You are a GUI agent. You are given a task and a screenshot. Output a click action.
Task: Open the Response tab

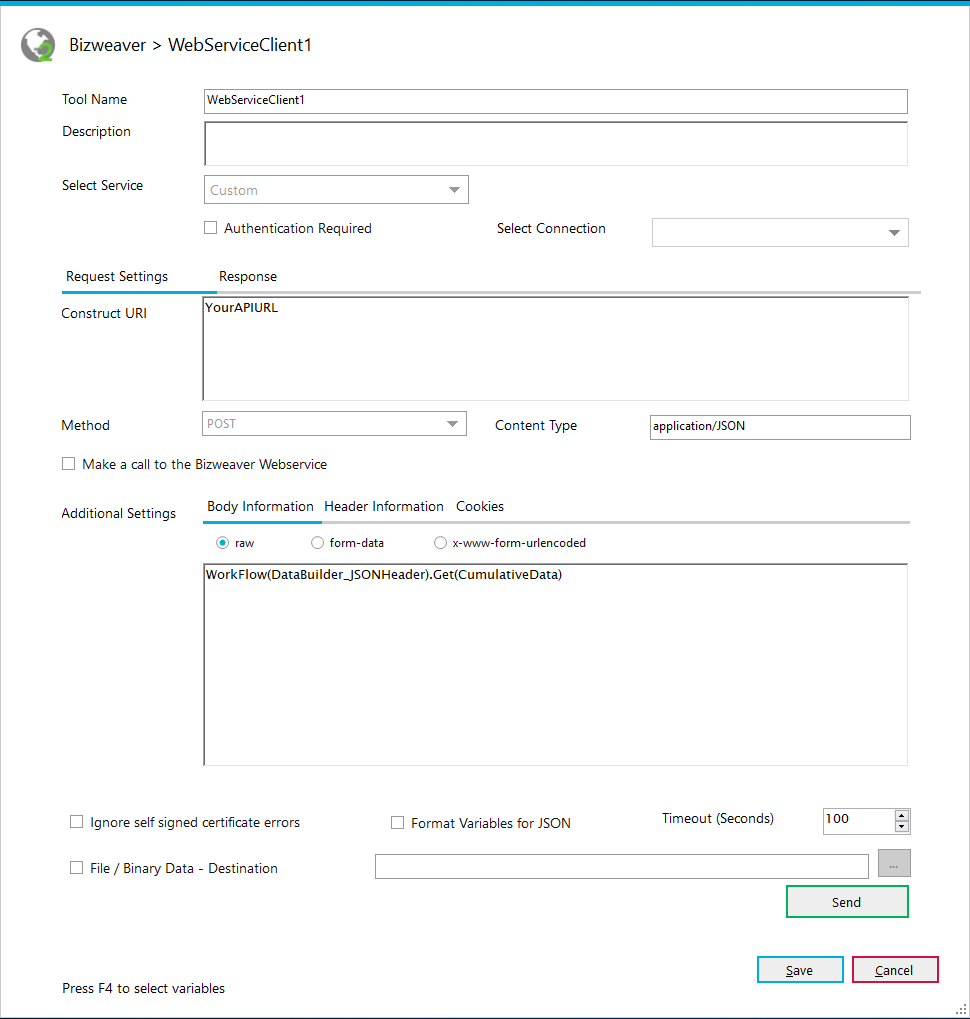[x=248, y=276]
